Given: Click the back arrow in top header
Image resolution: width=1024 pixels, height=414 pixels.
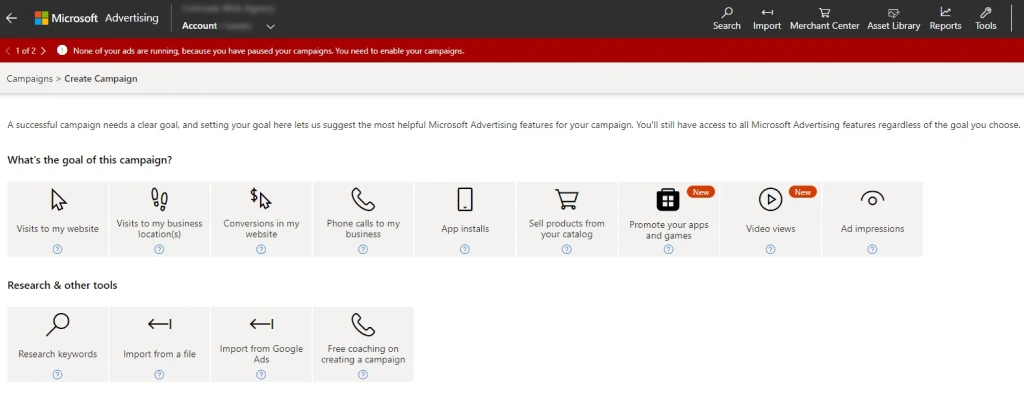Looking at the screenshot, I should 11,18.
